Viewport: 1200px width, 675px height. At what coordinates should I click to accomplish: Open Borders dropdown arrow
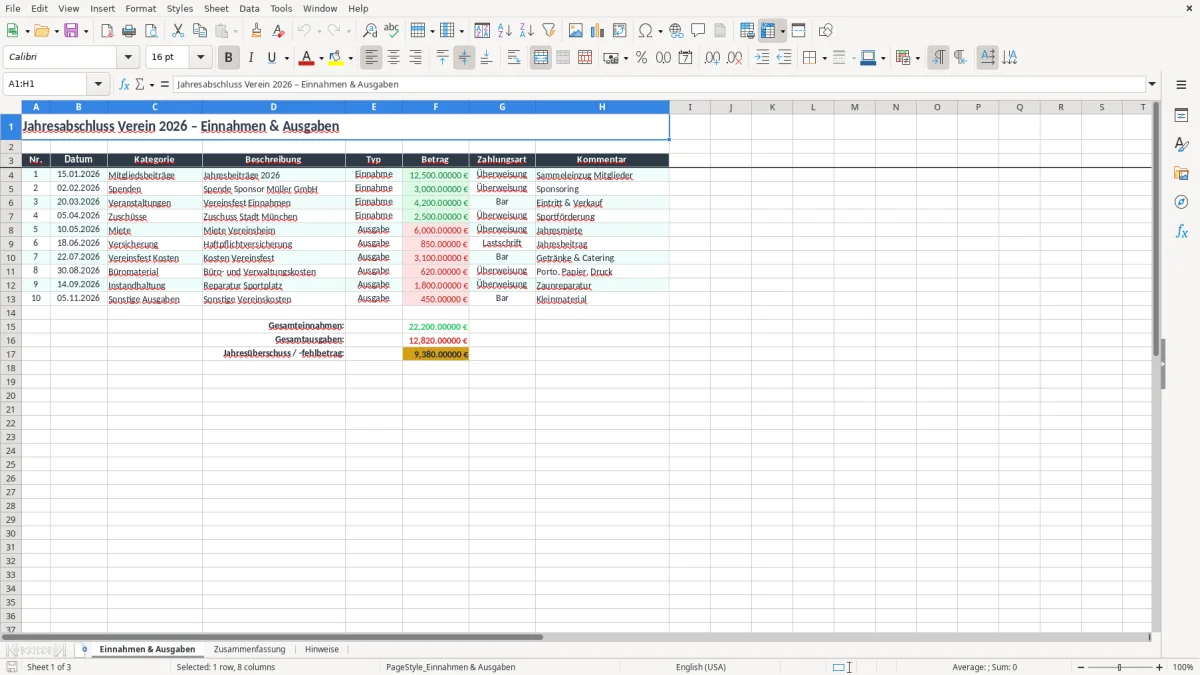click(x=823, y=58)
